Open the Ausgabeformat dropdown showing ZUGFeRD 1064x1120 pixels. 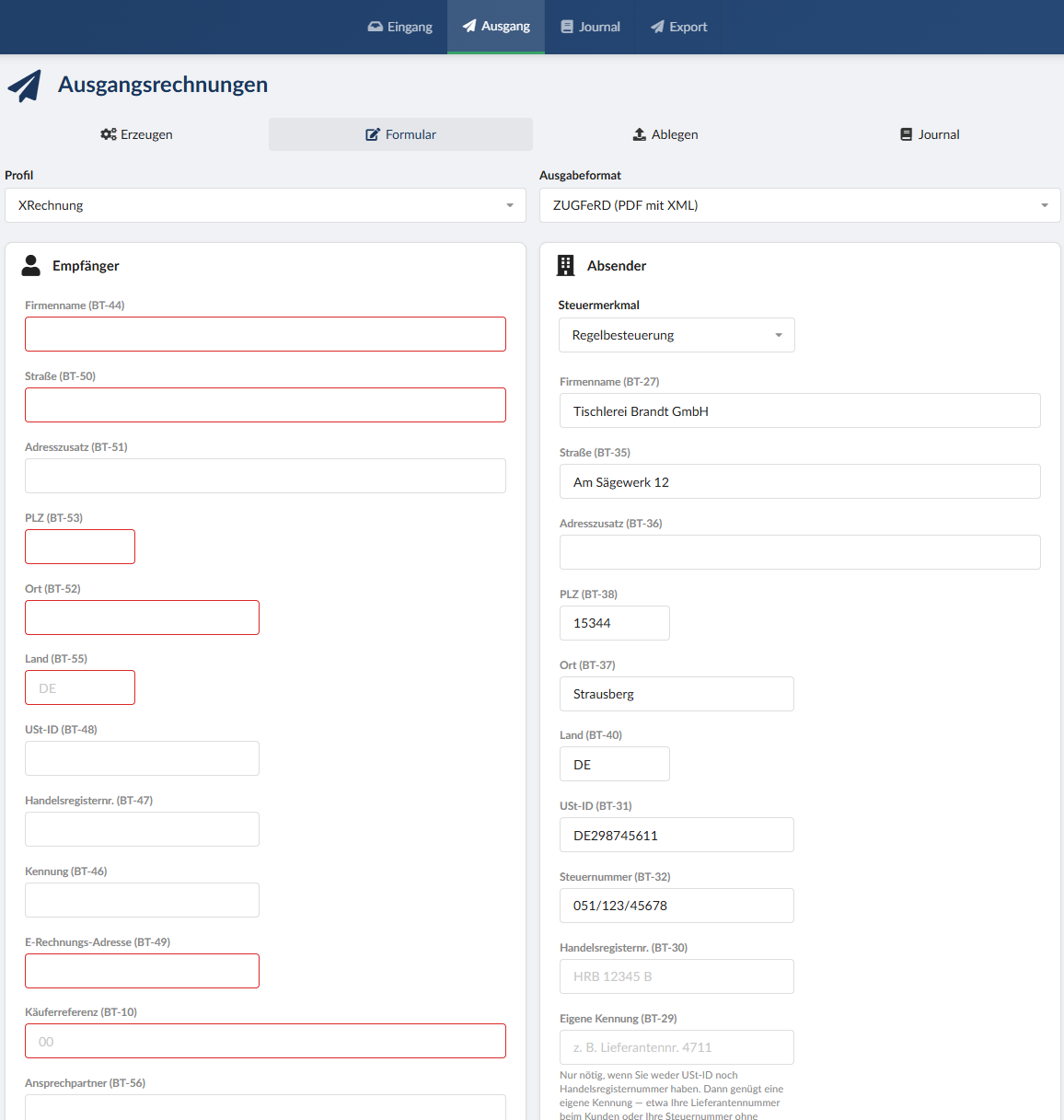pyautogui.click(x=800, y=205)
